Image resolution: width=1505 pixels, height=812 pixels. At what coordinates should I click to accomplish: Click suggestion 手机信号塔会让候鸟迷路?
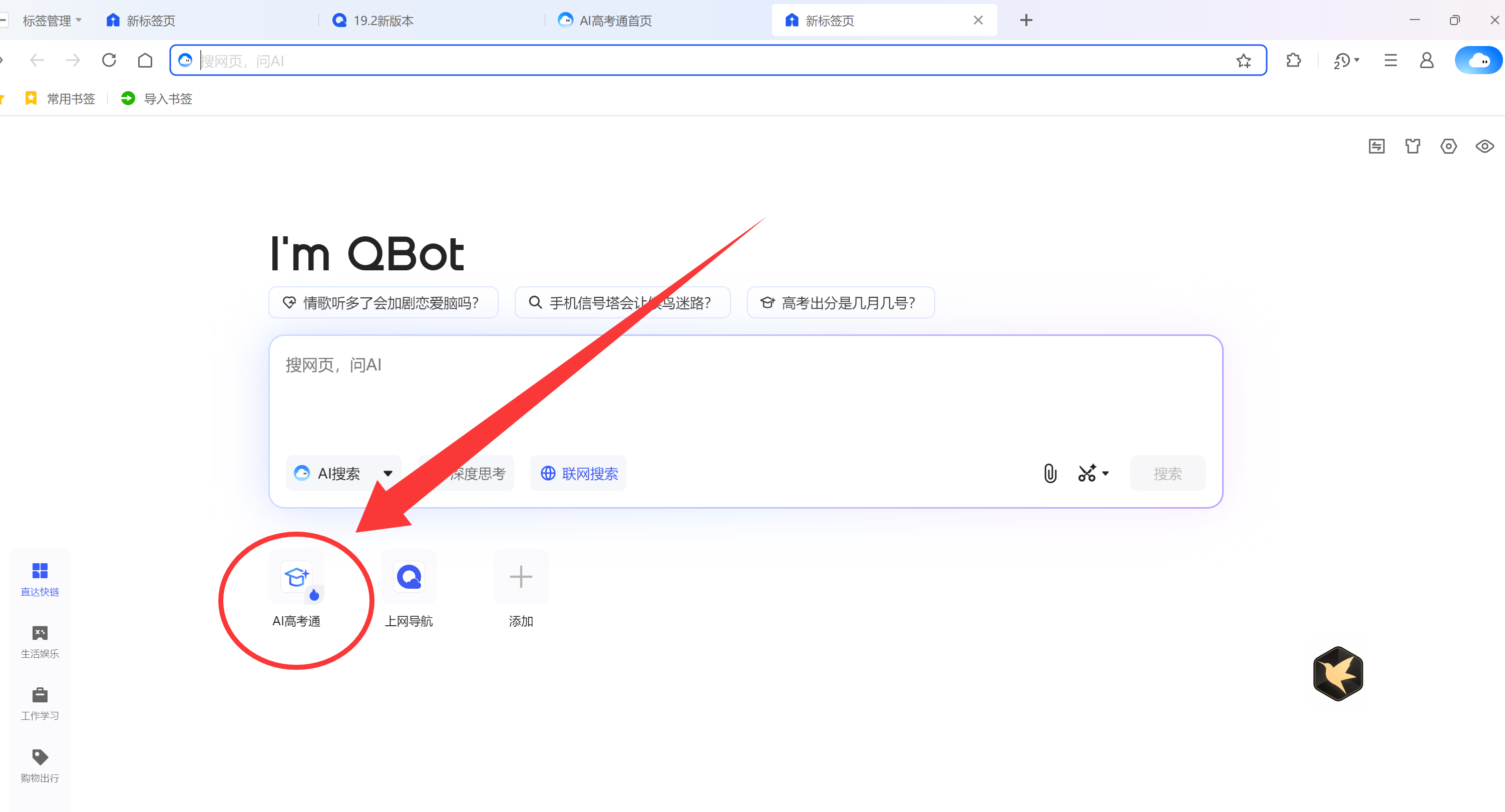point(622,302)
